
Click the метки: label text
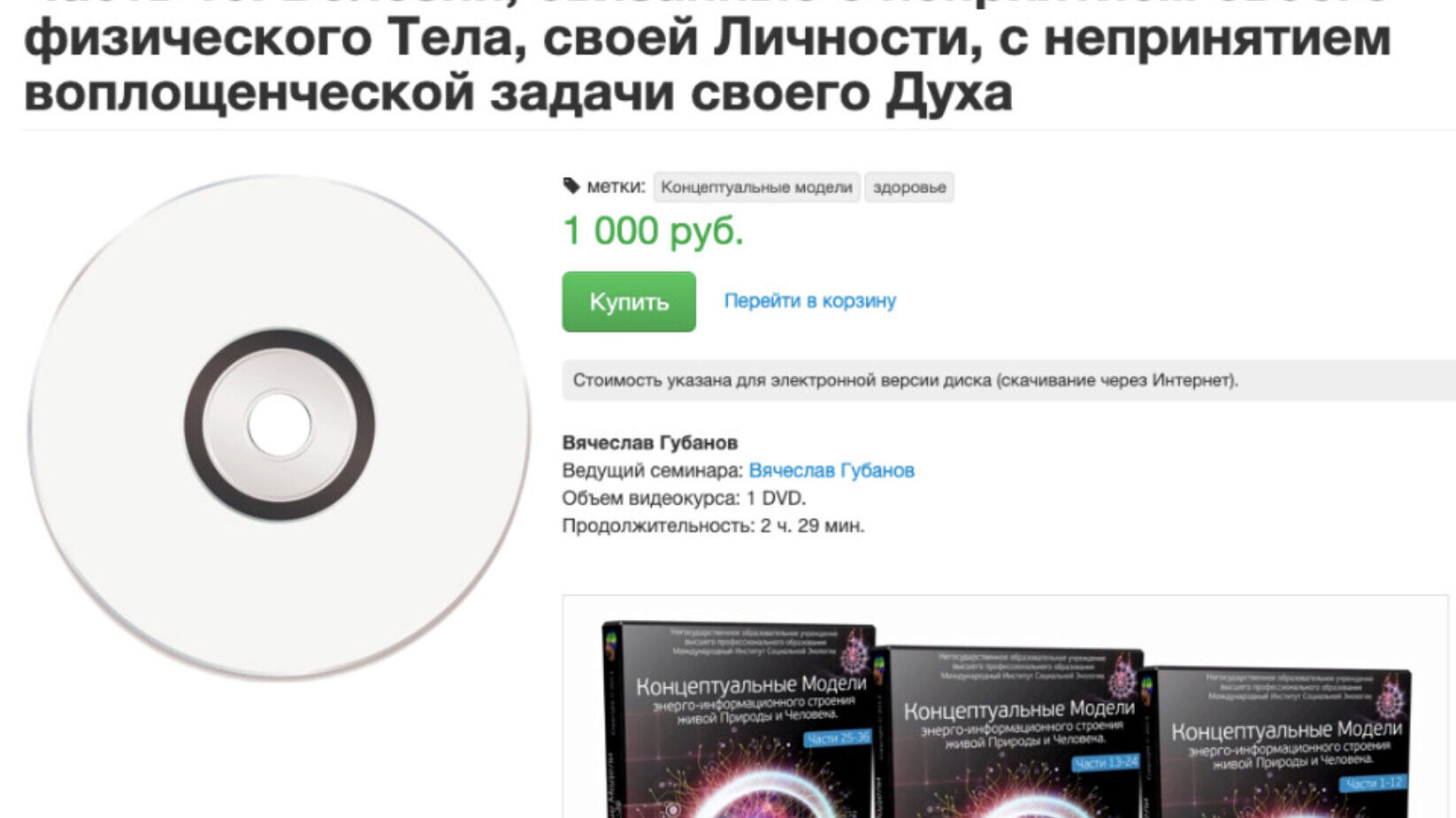616,187
